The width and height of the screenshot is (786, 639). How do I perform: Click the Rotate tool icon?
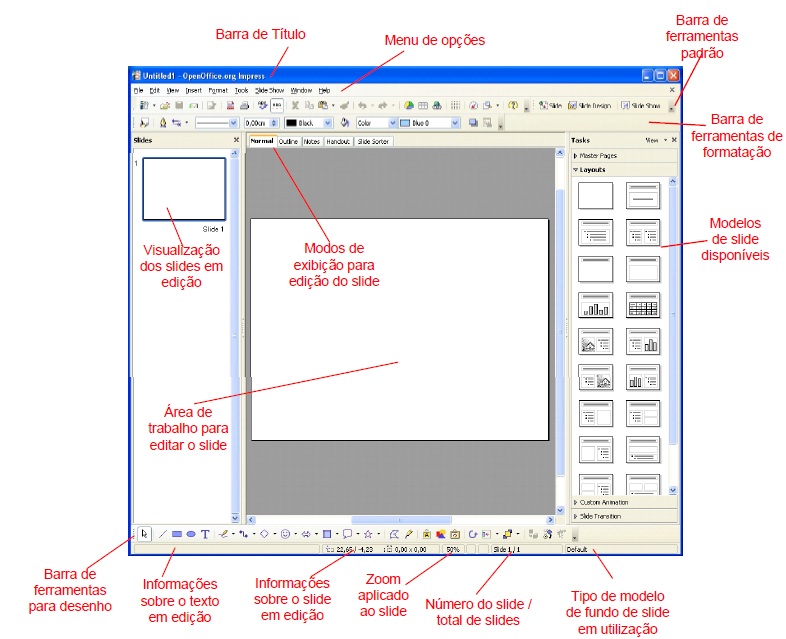point(472,534)
